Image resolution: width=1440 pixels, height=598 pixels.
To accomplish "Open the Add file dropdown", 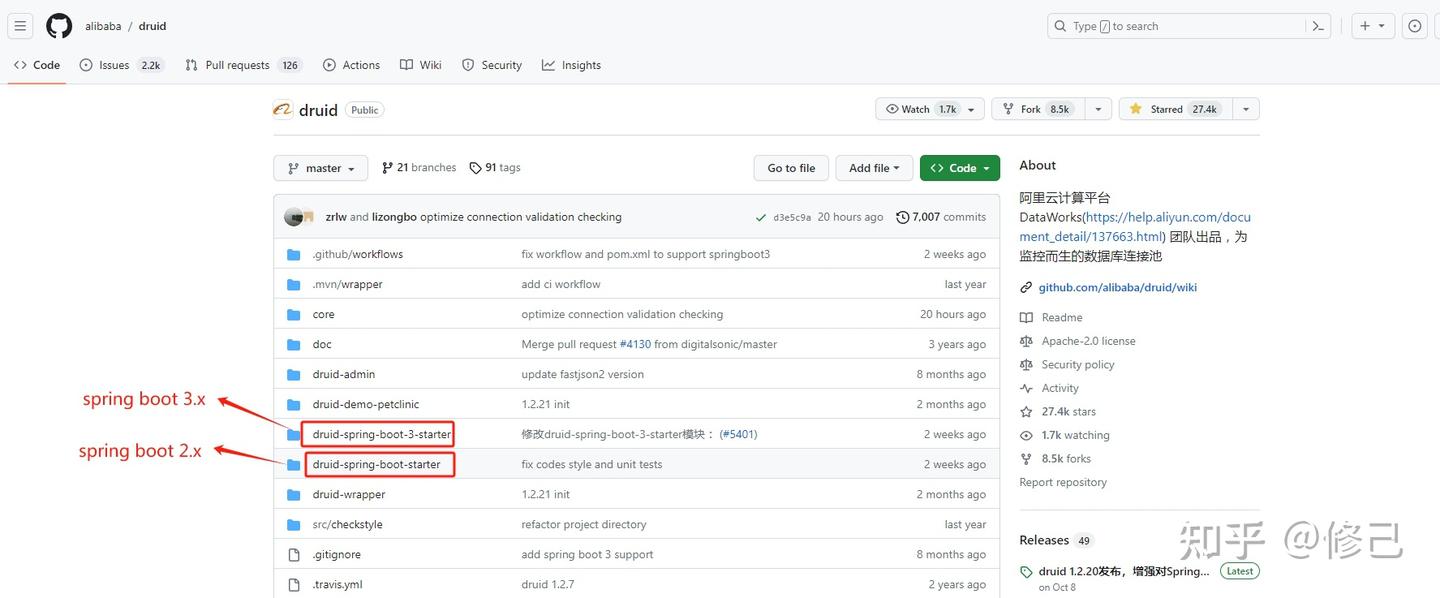I will pos(873,167).
